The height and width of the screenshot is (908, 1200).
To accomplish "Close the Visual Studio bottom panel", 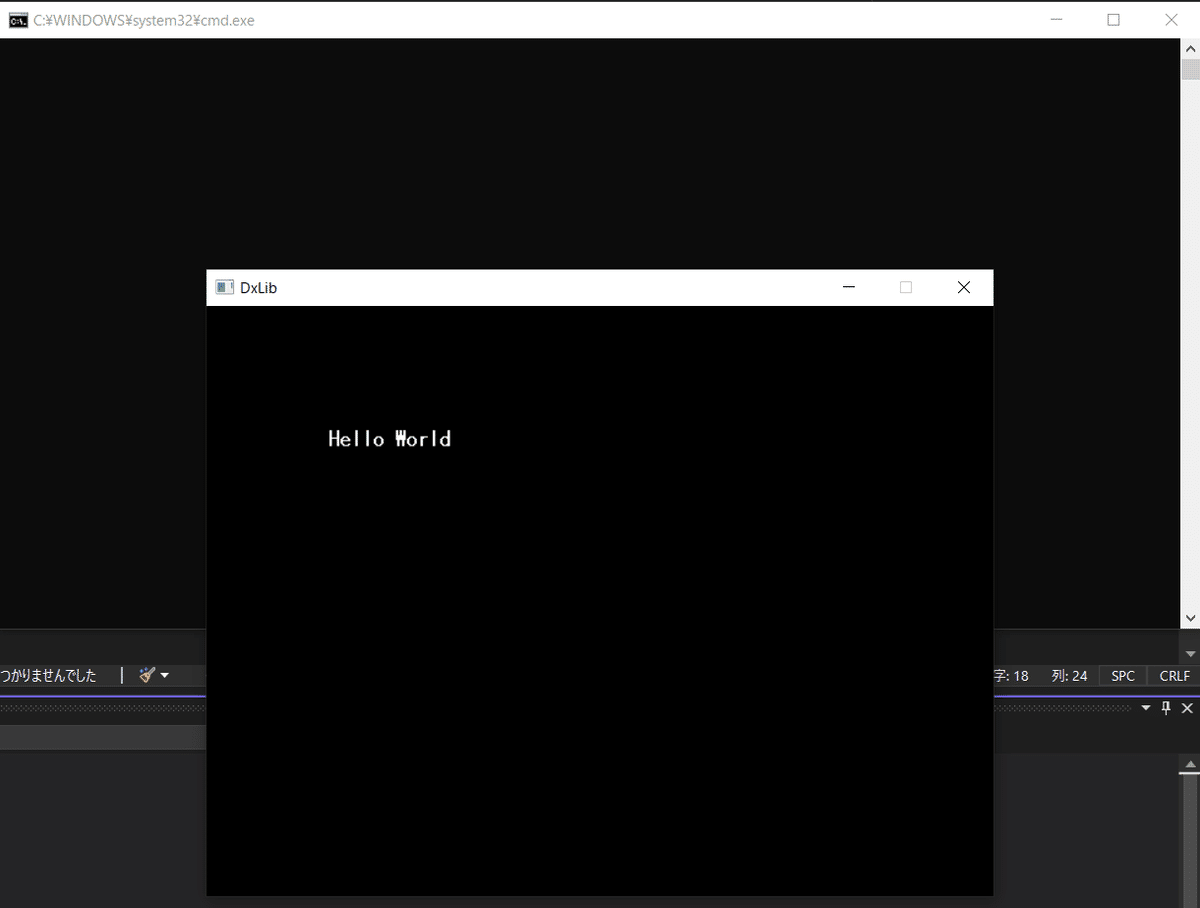I will pos(1187,708).
